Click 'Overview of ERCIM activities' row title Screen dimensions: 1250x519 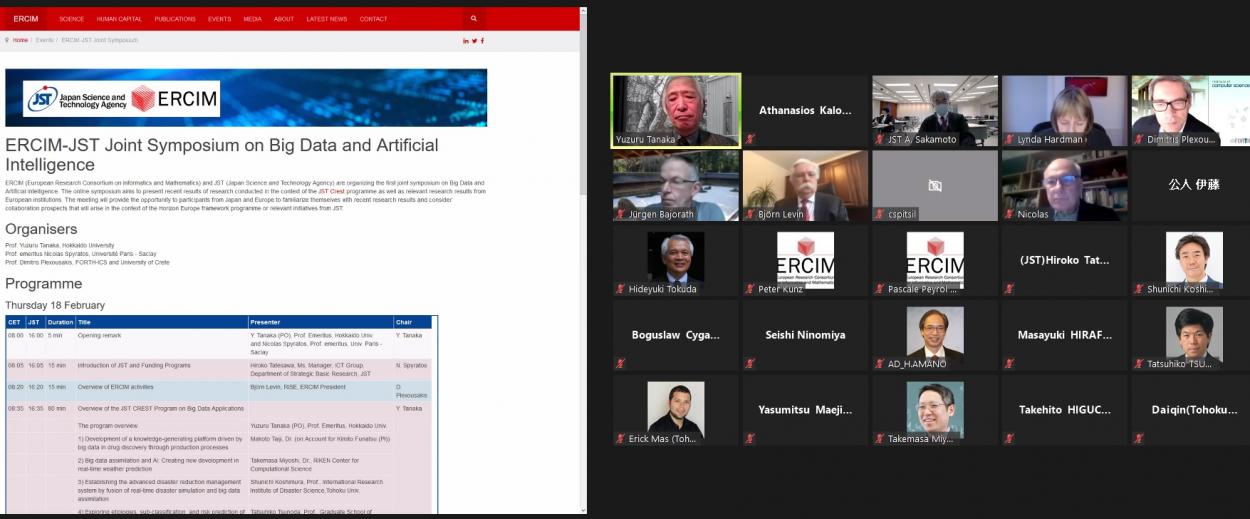(x=118, y=386)
